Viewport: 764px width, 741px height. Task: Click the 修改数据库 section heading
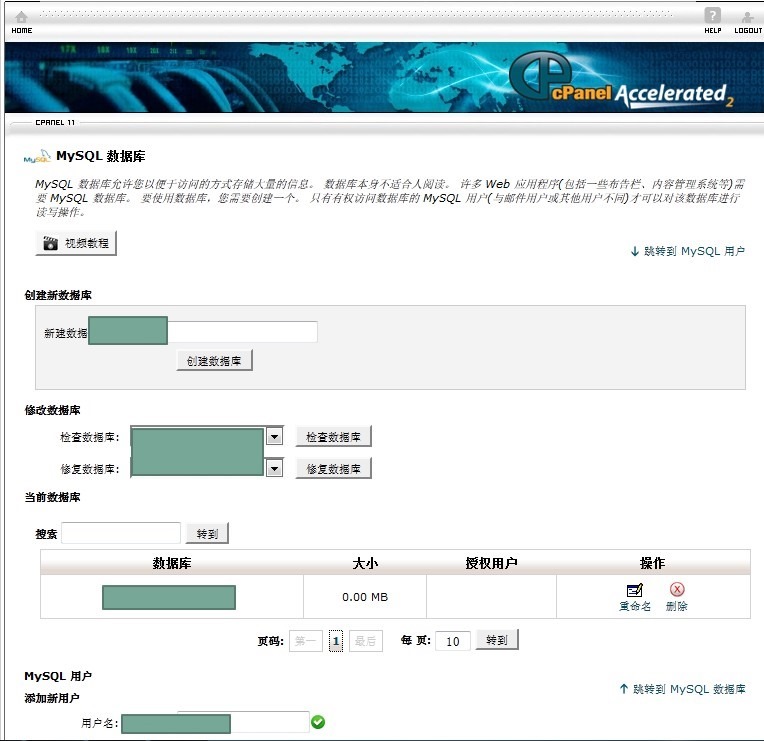click(x=52, y=410)
